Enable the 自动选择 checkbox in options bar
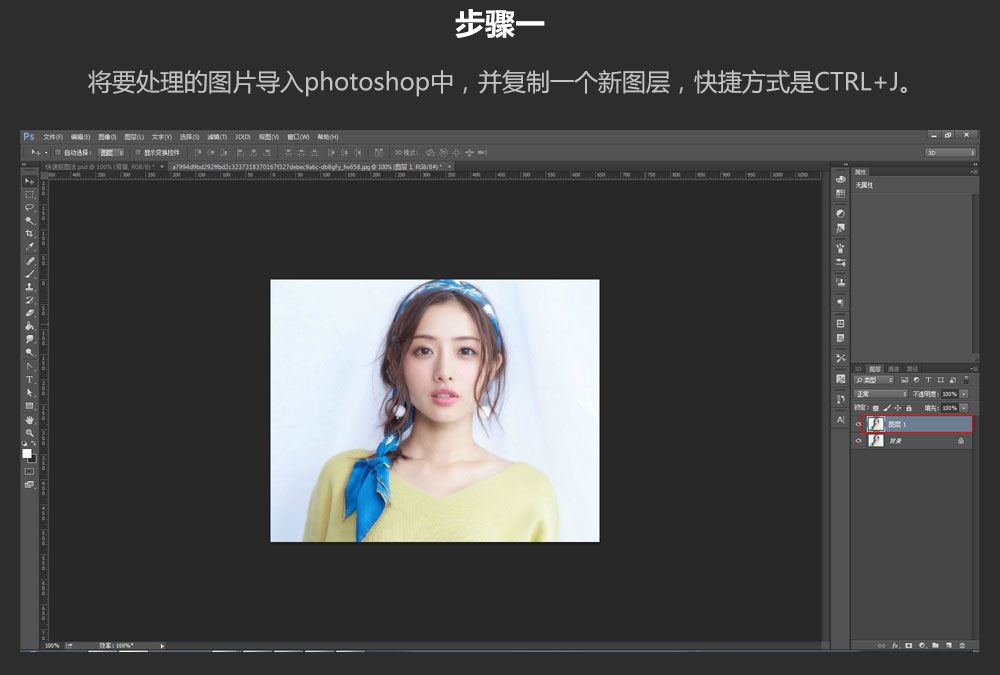Screen dimensions: 1000x675 (57, 152)
